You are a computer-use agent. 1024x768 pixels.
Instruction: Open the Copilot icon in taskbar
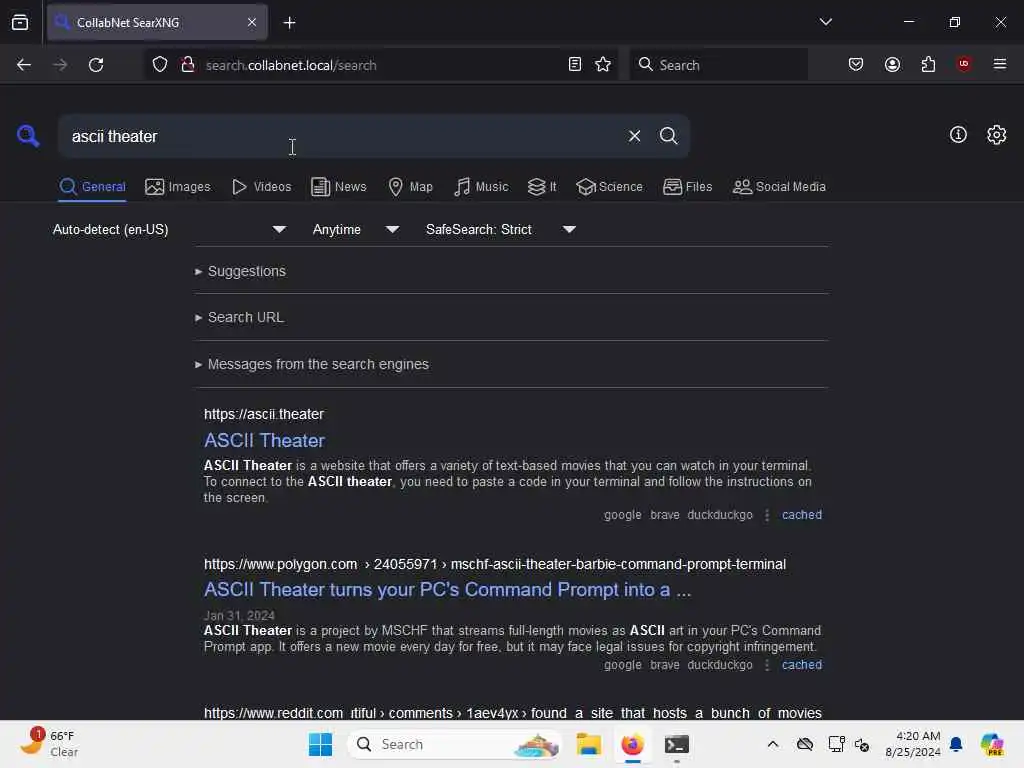tap(991, 744)
